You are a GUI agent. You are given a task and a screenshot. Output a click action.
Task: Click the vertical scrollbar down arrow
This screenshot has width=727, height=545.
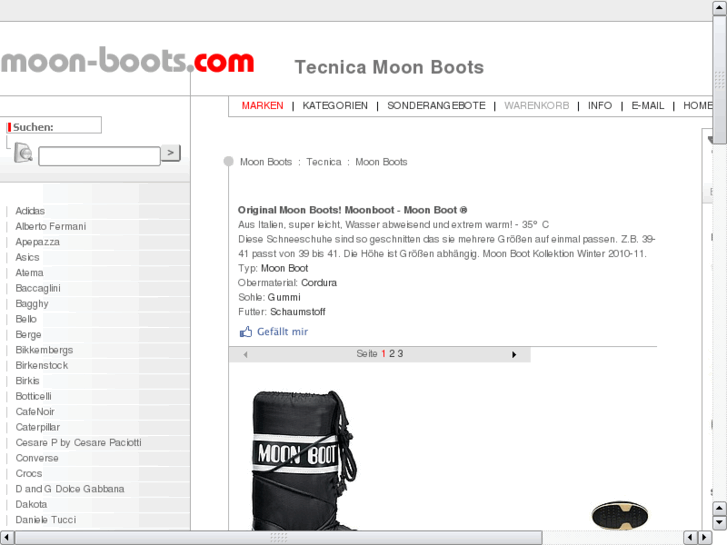pos(720,523)
